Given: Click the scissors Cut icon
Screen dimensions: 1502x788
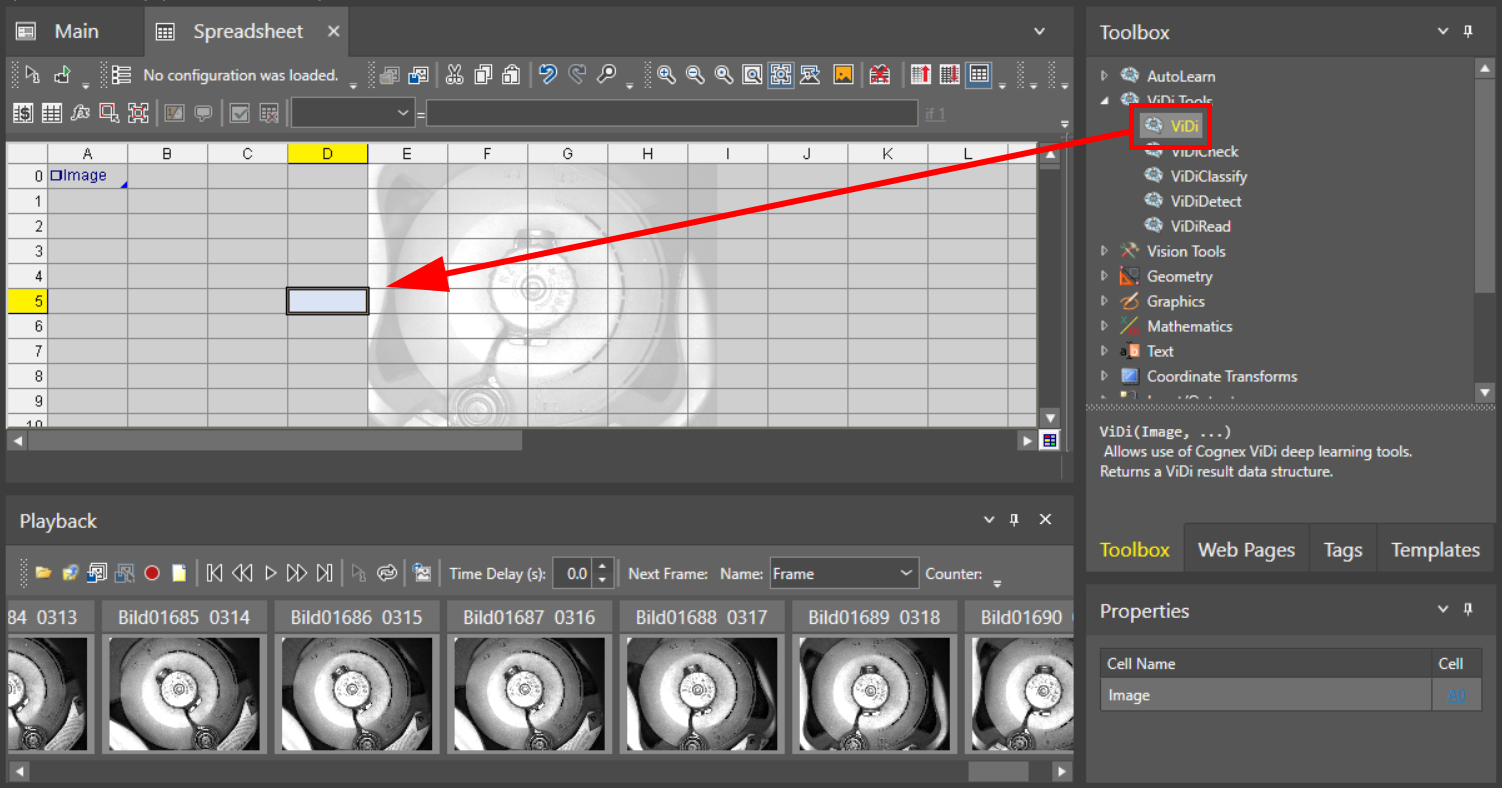Looking at the screenshot, I should click(454, 75).
